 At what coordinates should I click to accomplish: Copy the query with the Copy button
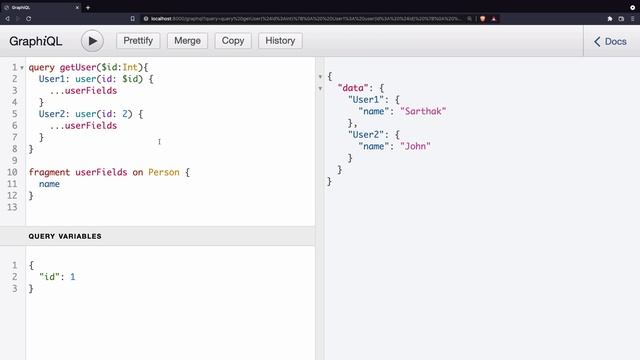233,41
